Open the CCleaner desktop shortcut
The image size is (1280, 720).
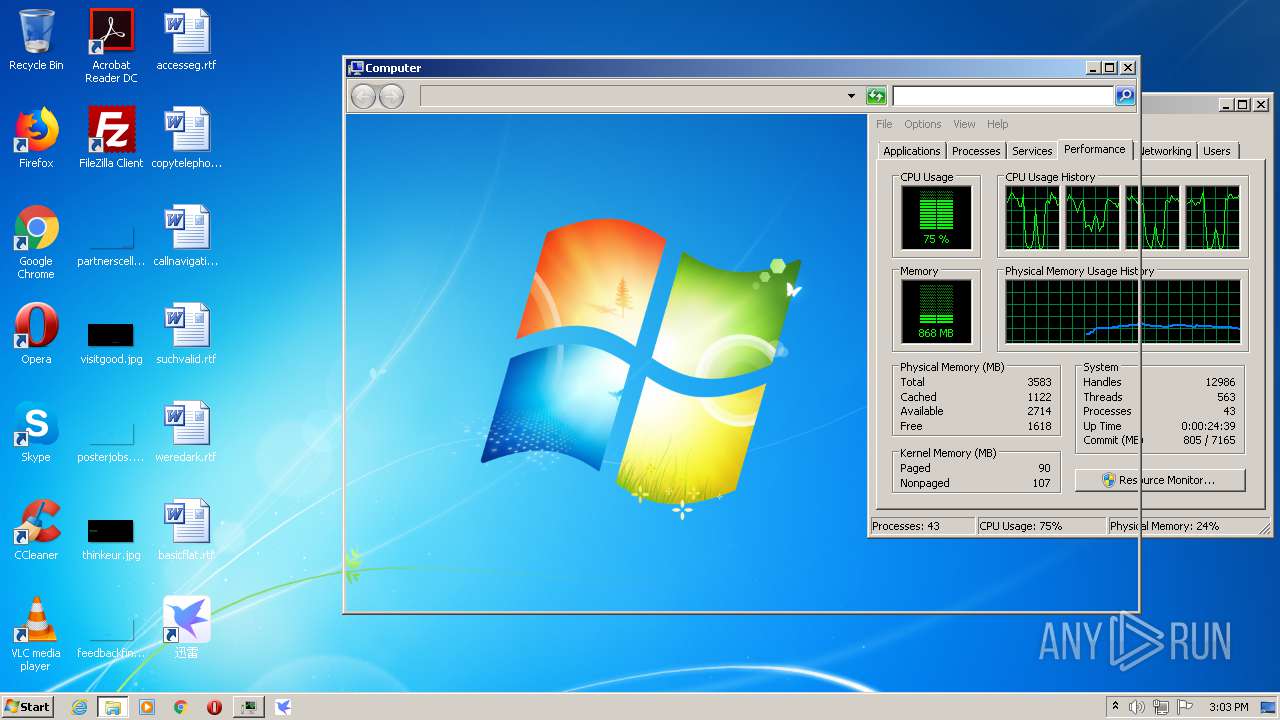pyautogui.click(x=36, y=530)
